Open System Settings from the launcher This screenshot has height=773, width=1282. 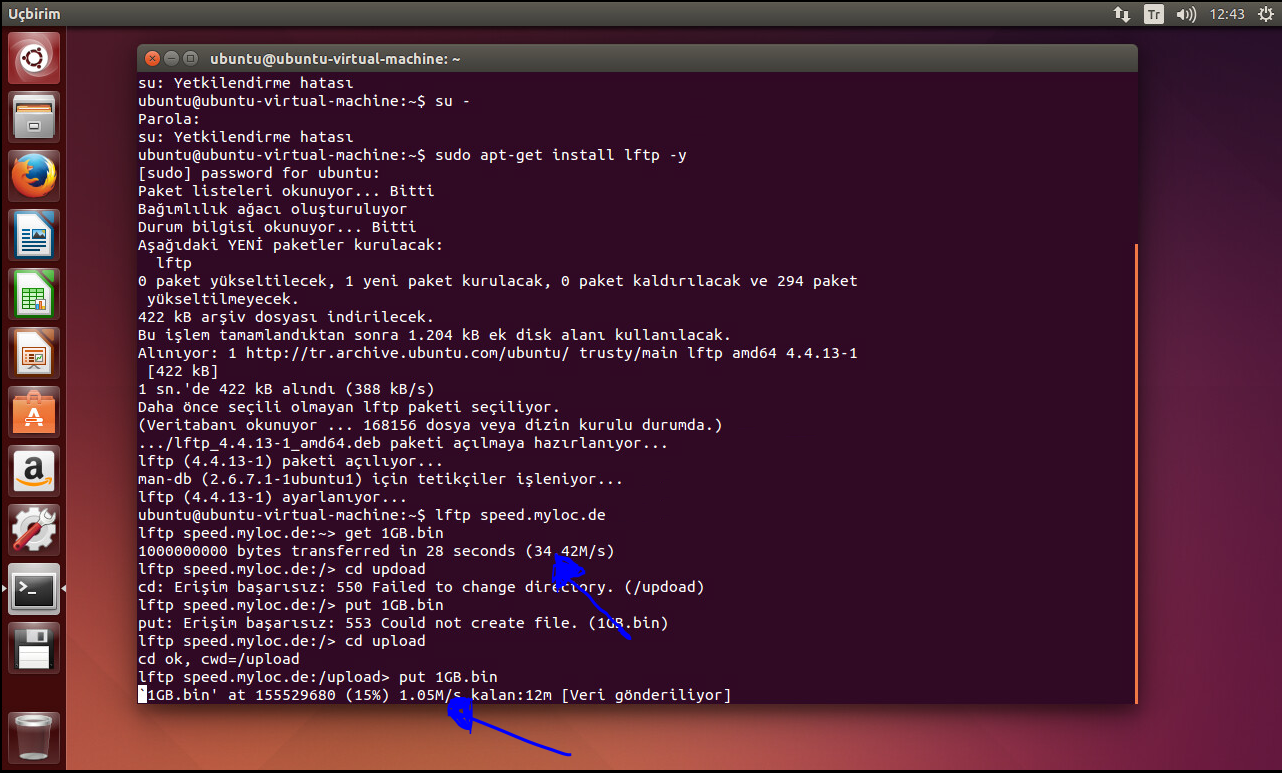pyautogui.click(x=34, y=530)
